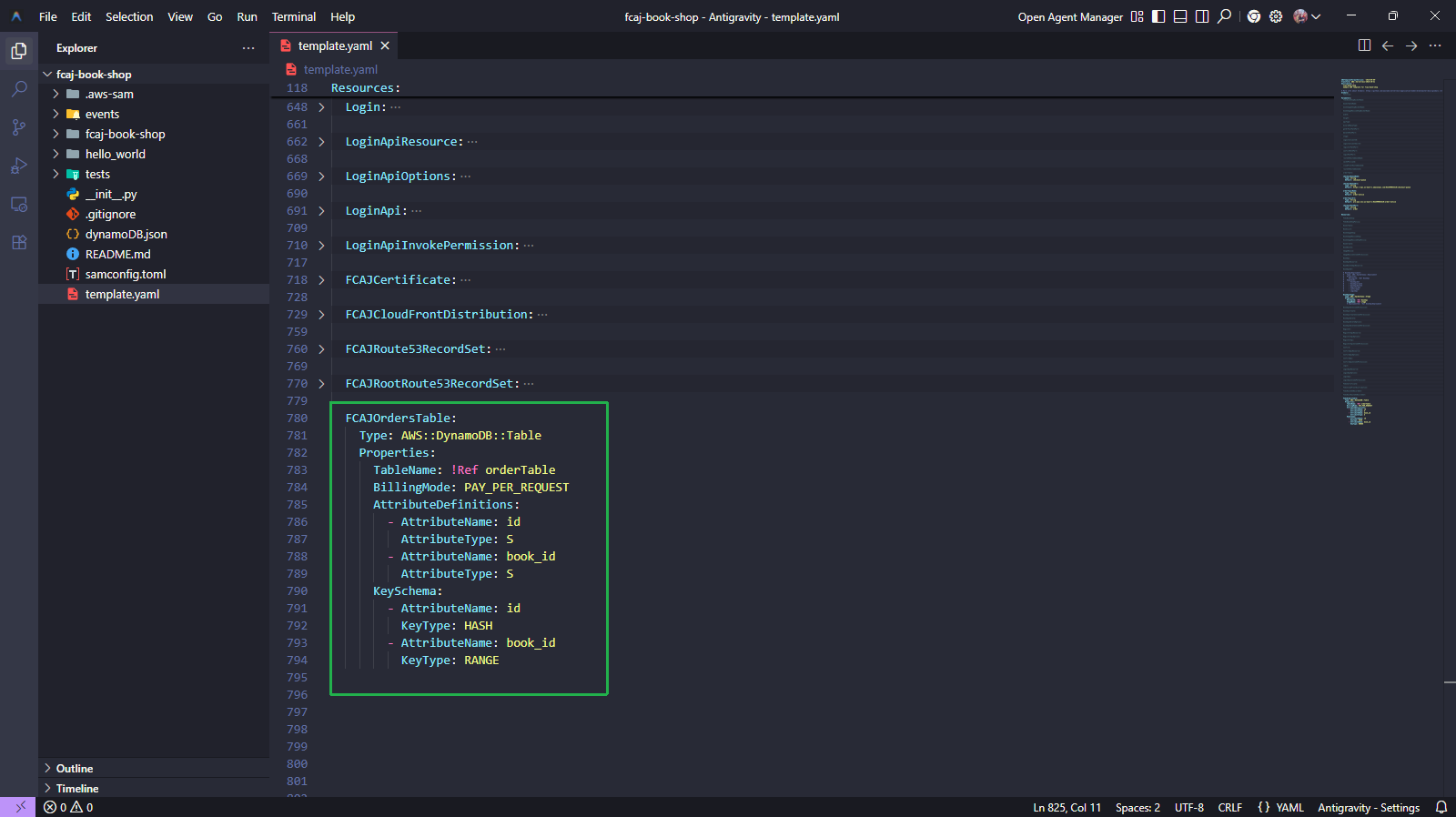This screenshot has height=817, width=1456.
Task: Click template.yaml in the breadcrumb bar
Action: point(340,69)
